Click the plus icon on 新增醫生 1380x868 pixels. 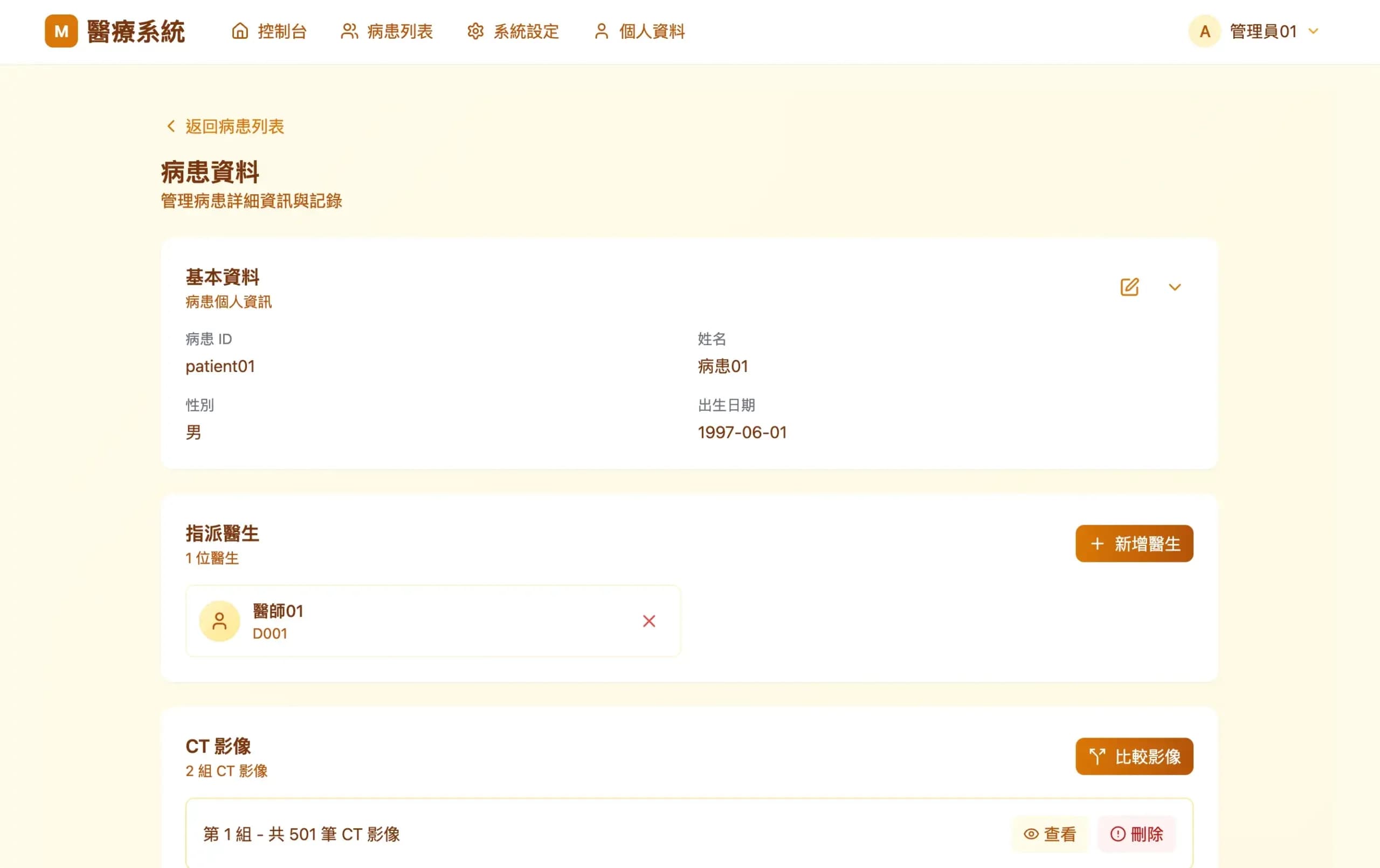tap(1096, 543)
